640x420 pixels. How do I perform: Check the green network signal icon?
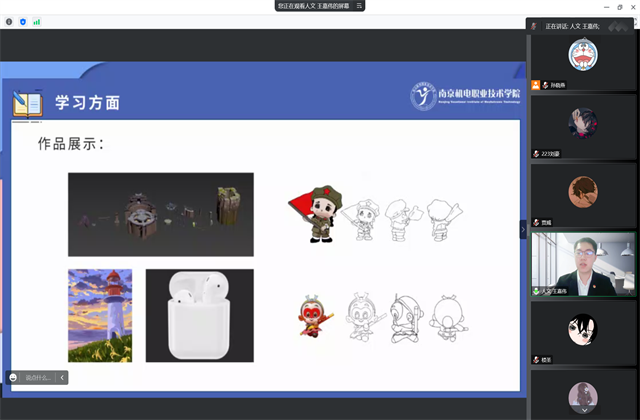coord(37,21)
